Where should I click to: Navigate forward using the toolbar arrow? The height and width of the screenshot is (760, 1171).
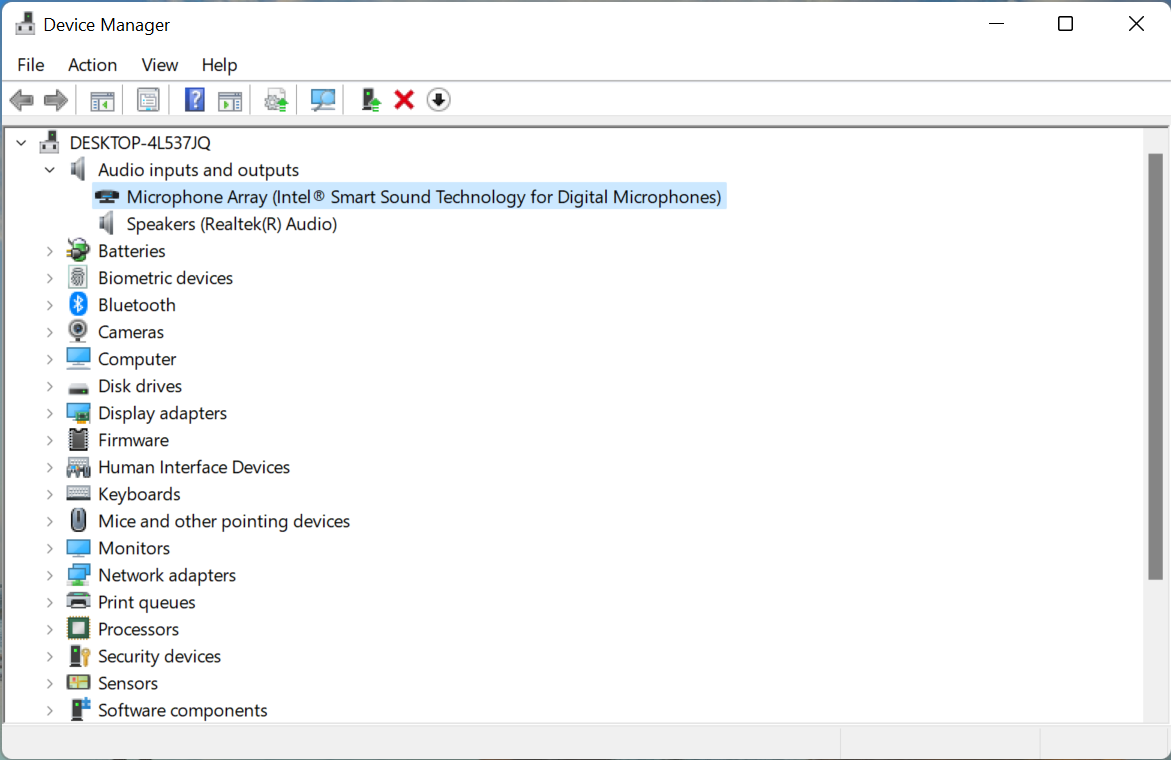pos(55,99)
